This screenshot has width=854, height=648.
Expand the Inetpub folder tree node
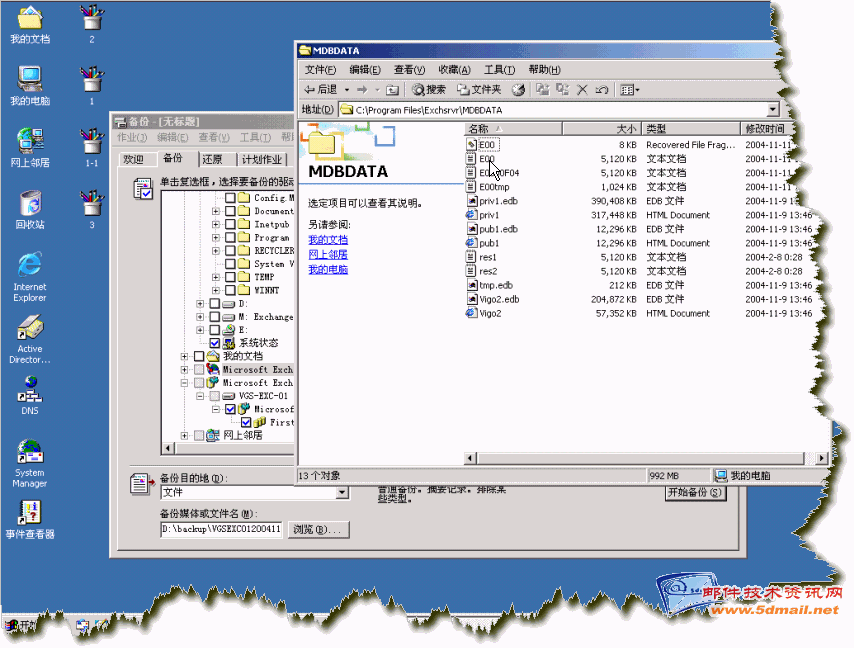pos(215,225)
